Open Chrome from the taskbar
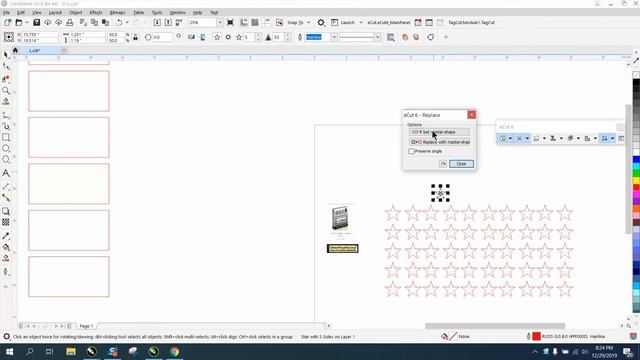640x360 pixels. click(x=175, y=351)
